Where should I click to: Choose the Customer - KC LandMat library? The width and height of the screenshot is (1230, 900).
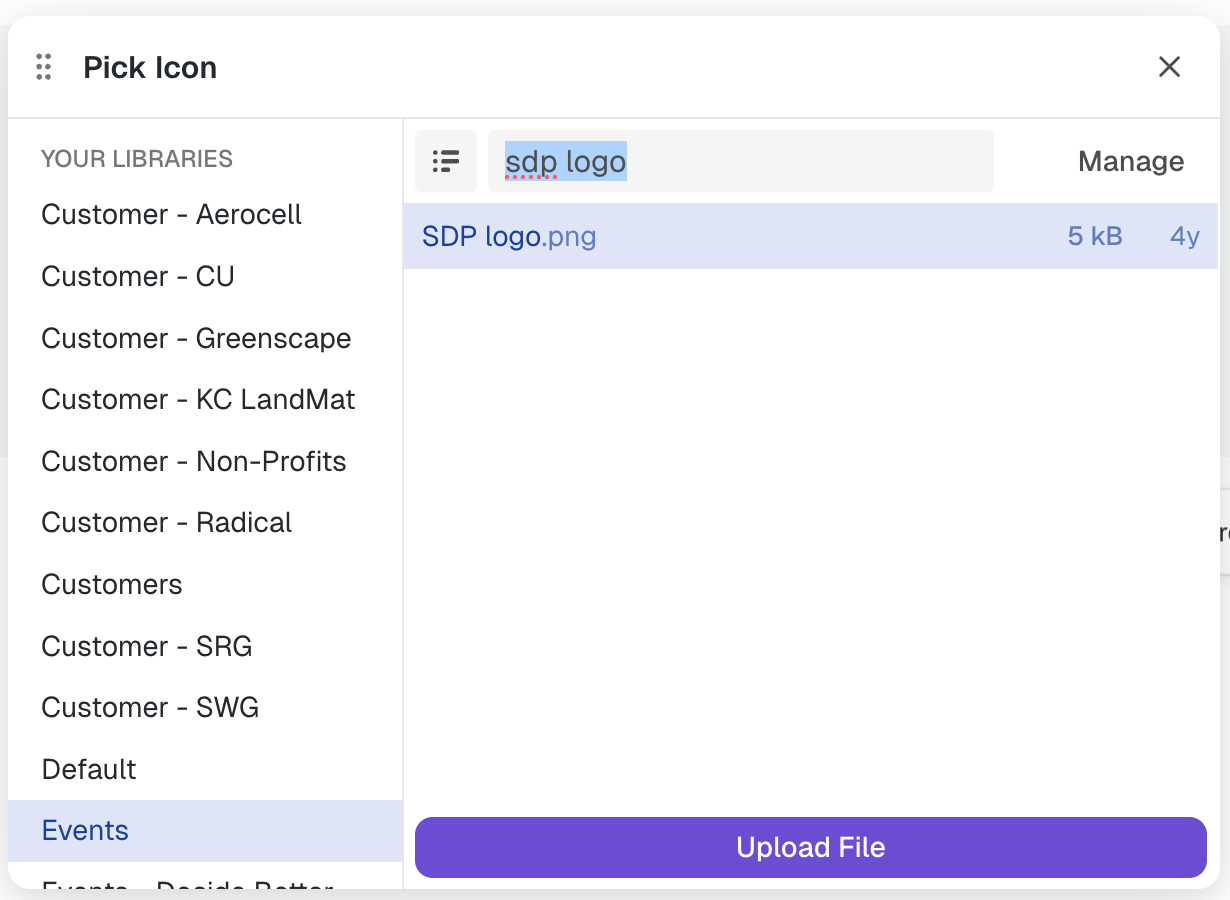[x=205, y=400]
